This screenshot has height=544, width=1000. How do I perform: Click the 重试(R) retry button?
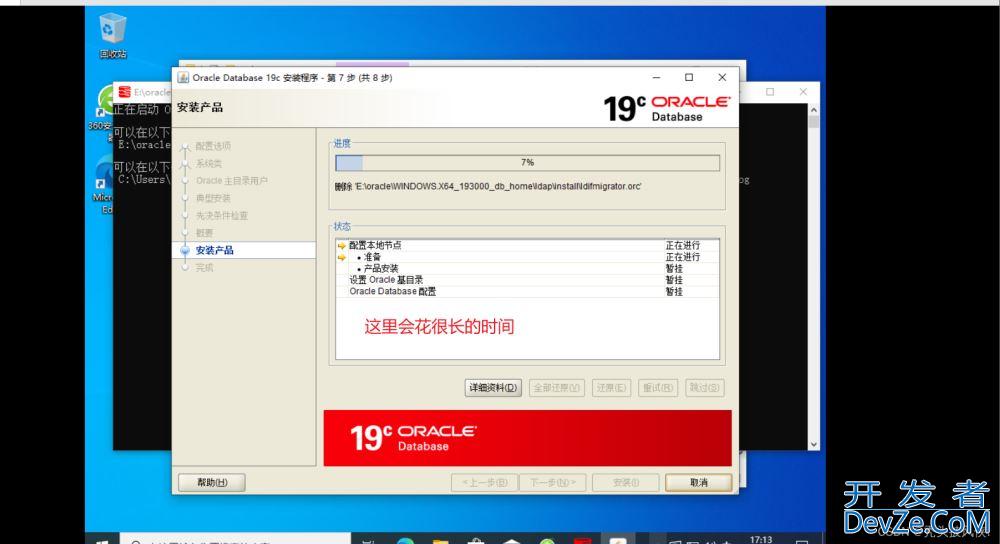[x=658, y=388]
